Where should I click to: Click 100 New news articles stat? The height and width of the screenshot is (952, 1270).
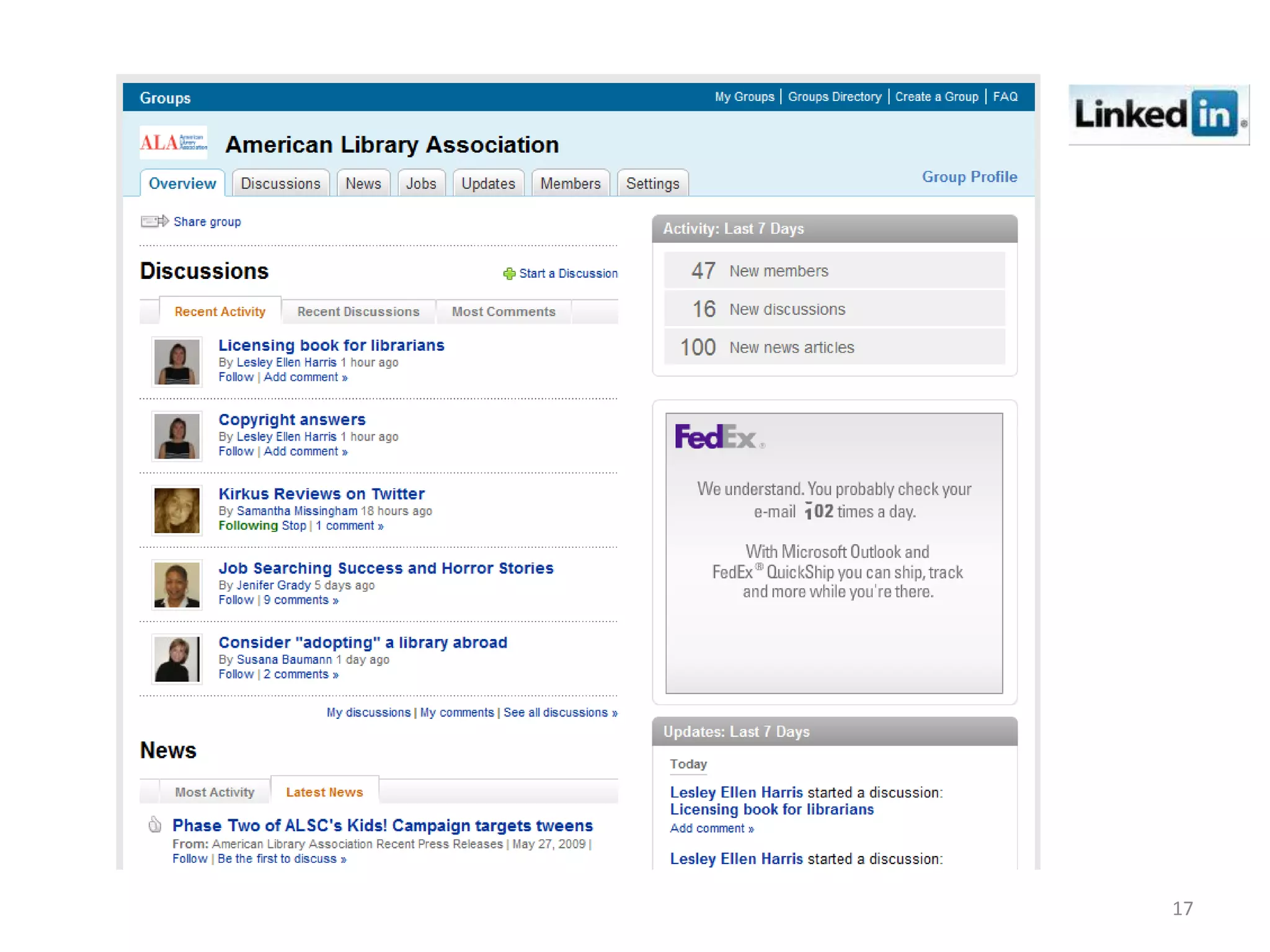tap(834, 347)
